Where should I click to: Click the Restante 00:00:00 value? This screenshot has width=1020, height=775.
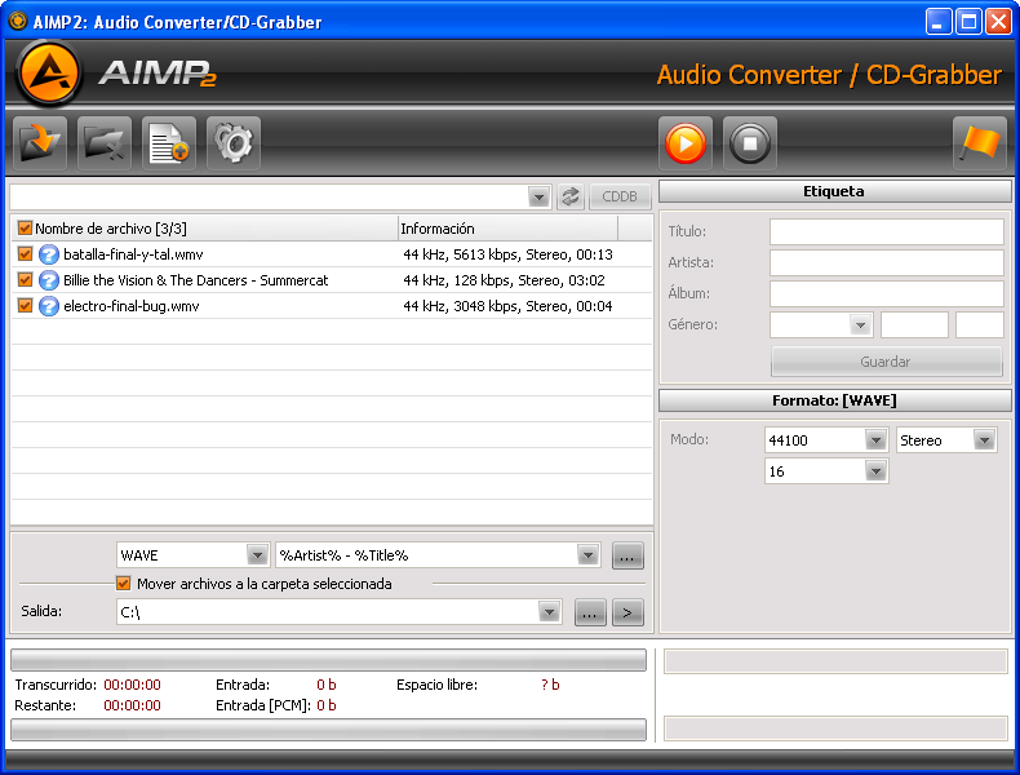click(132, 705)
